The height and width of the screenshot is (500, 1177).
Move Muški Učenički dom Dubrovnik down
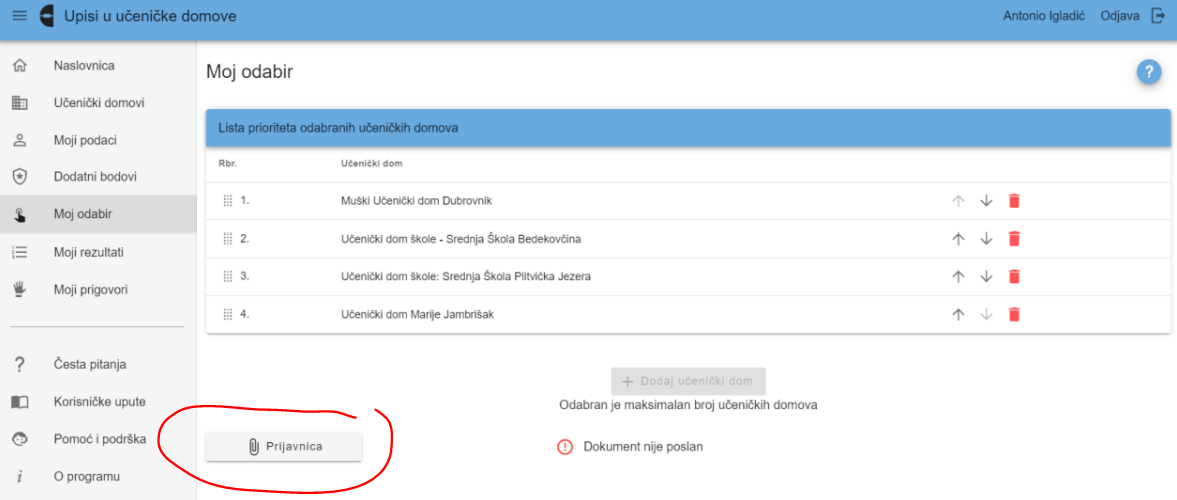pyautogui.click(x=986, y=200)
